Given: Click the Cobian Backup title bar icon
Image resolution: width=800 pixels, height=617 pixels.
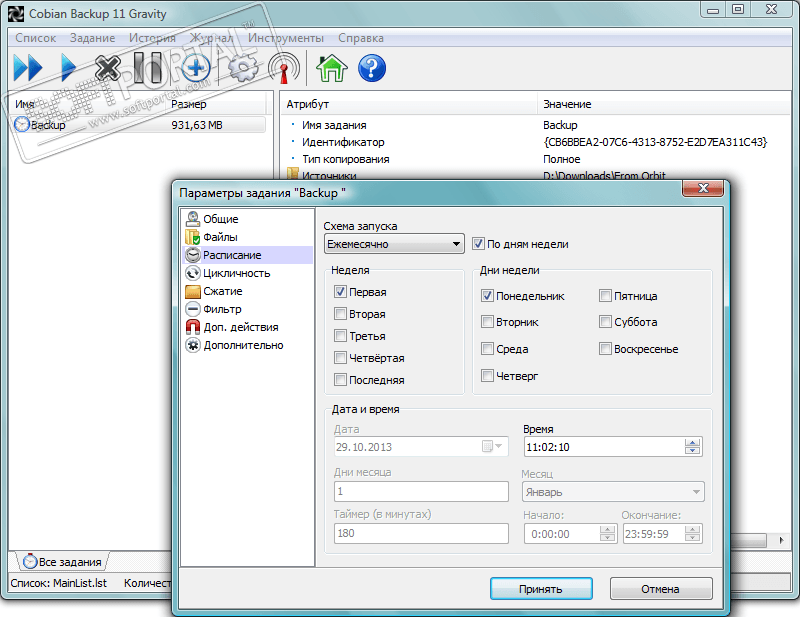Looking at the screenshot, I should (x=16, y=14).
